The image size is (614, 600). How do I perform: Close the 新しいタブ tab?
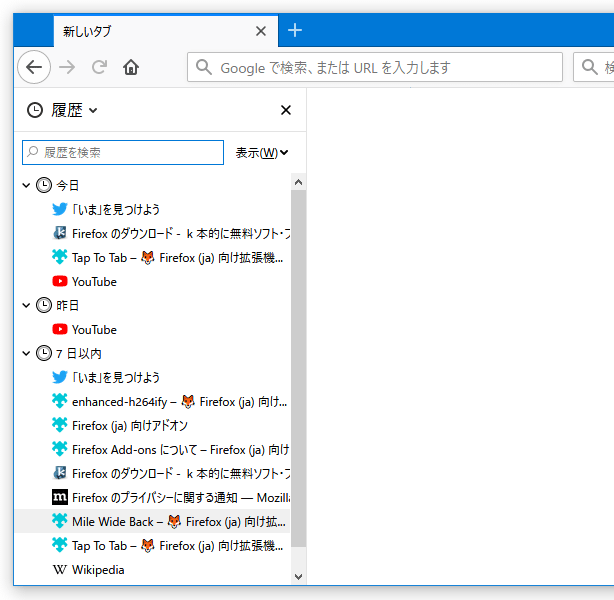[x=261, y=31]
